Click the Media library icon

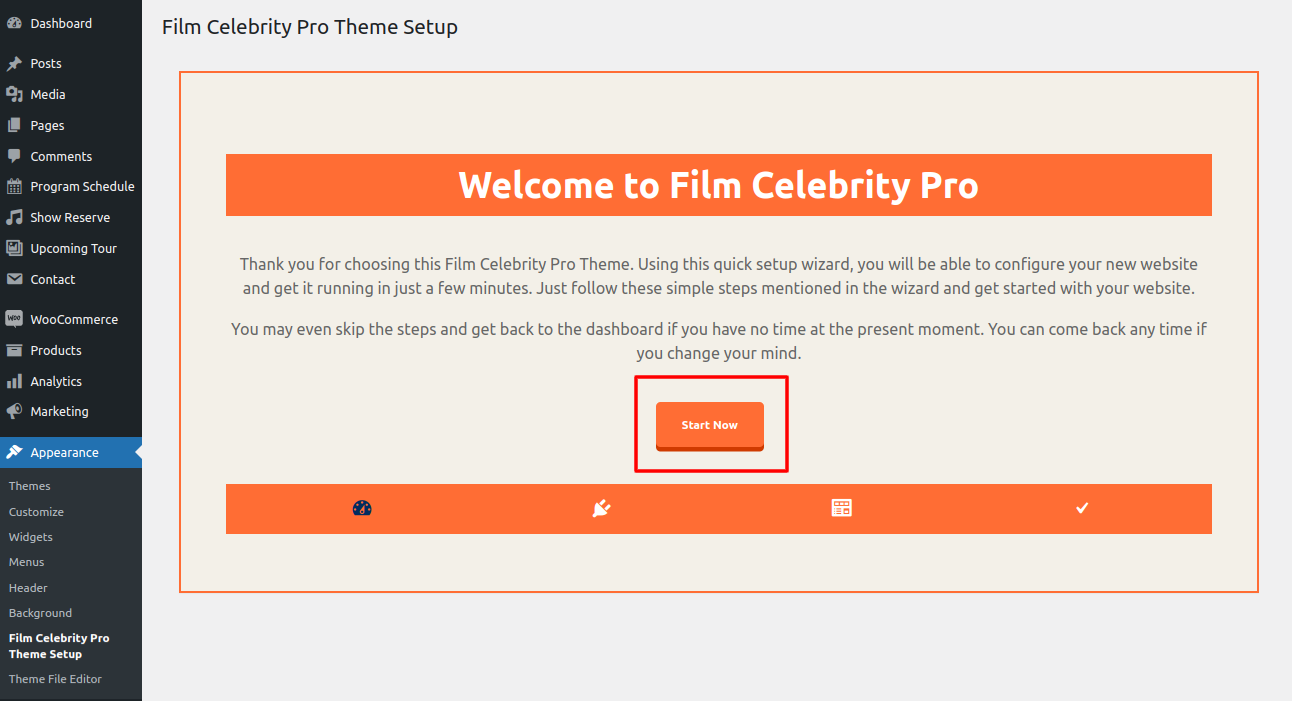pyautogui.click(x=14, y=94)
